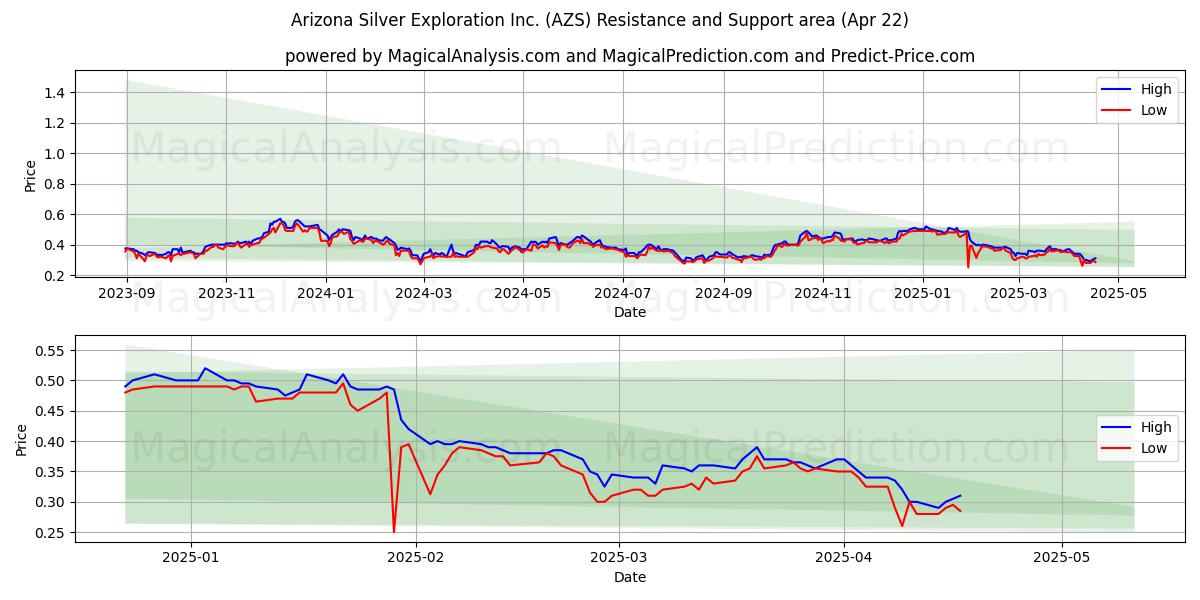This screenshot has height=600, width=1200.
Task: Click the '2024-09' tick label on top chart
Action: pos(724,293)
